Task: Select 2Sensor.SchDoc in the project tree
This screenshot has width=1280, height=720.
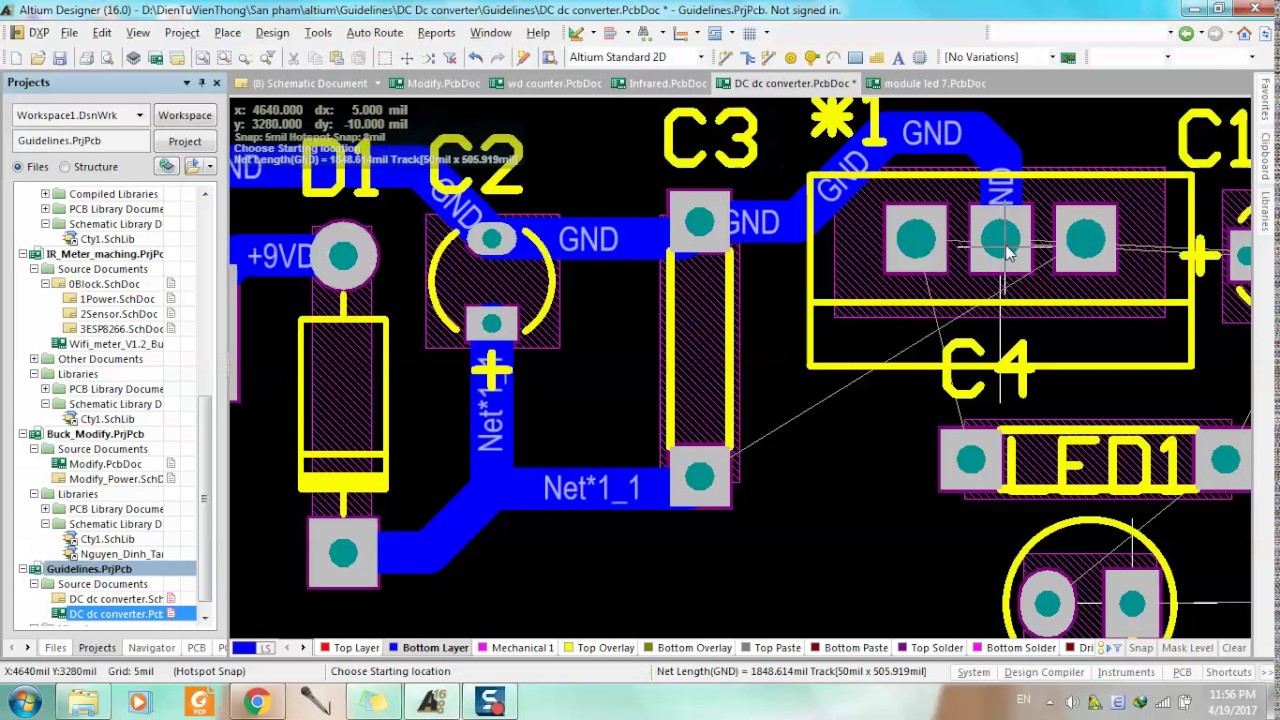Action: (x=117, y=314)
